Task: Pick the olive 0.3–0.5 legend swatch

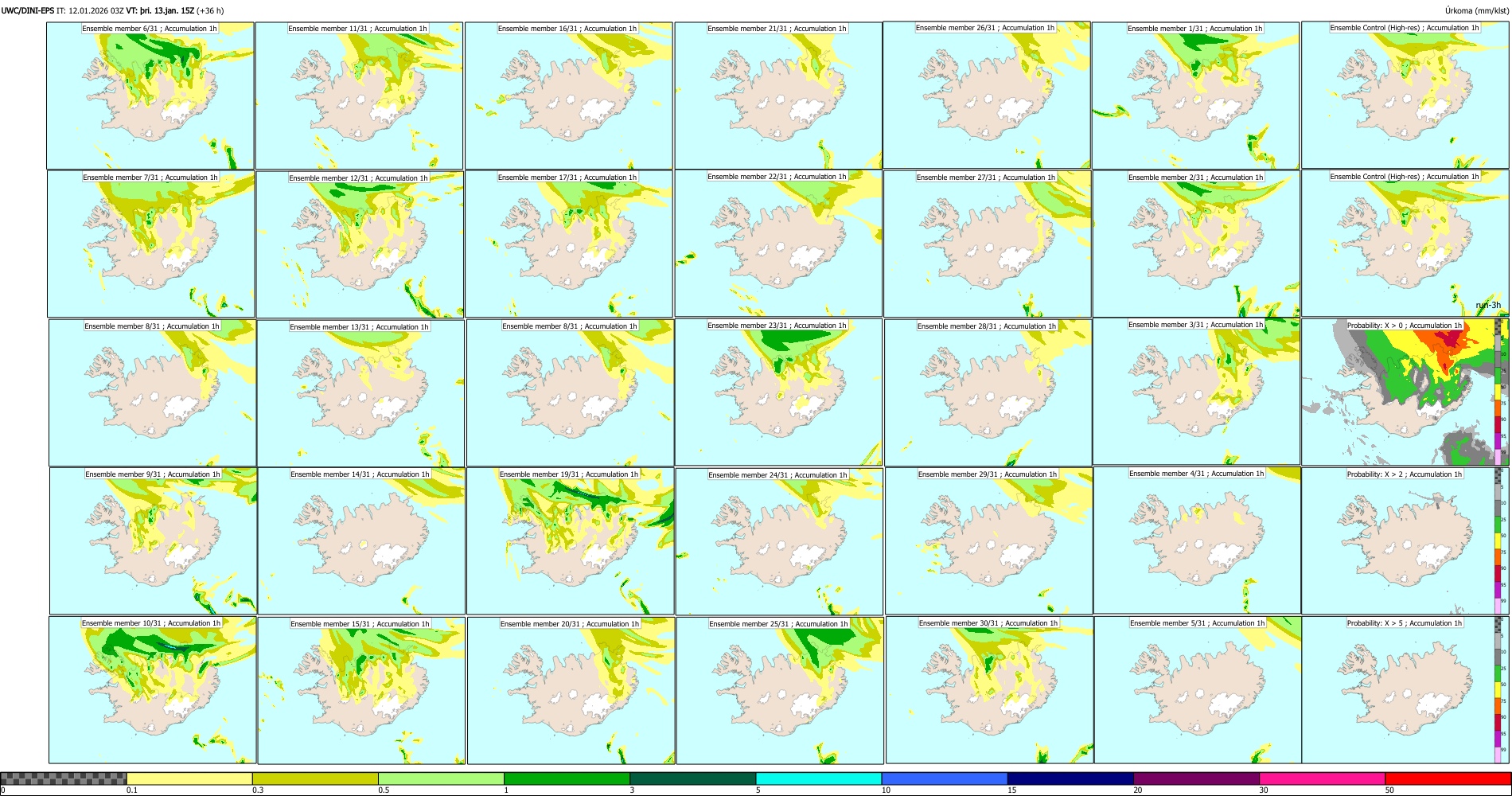Action: click(315, 778)
